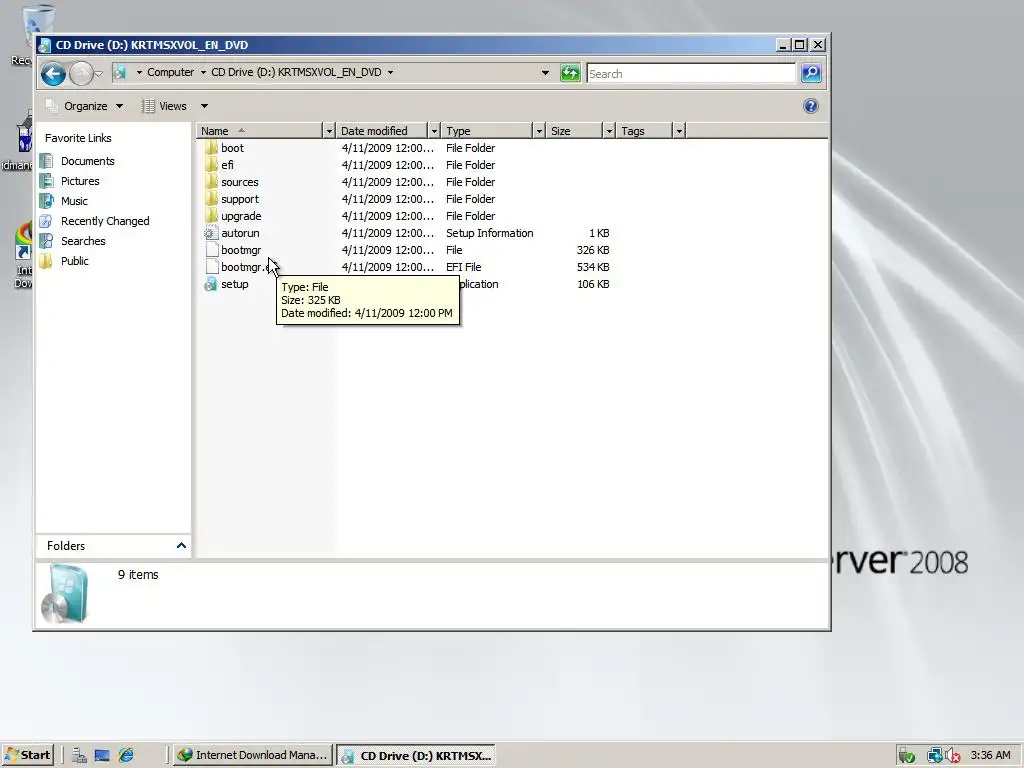Viewport: 1024px width, 768px height.
Task: Open Tags column filter dropdown
Action: pos(679,131)
